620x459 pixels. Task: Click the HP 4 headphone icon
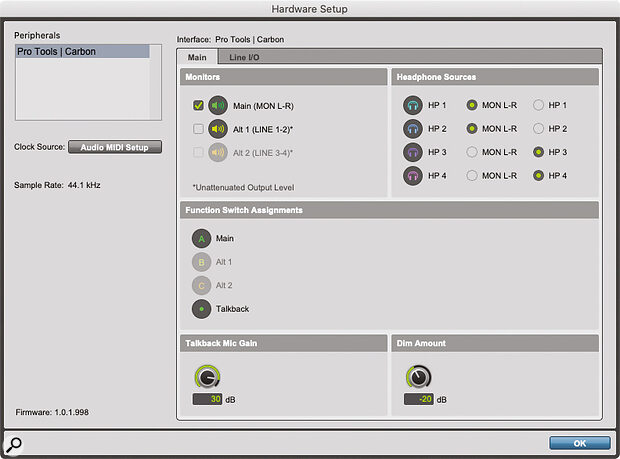coord(413,176)
